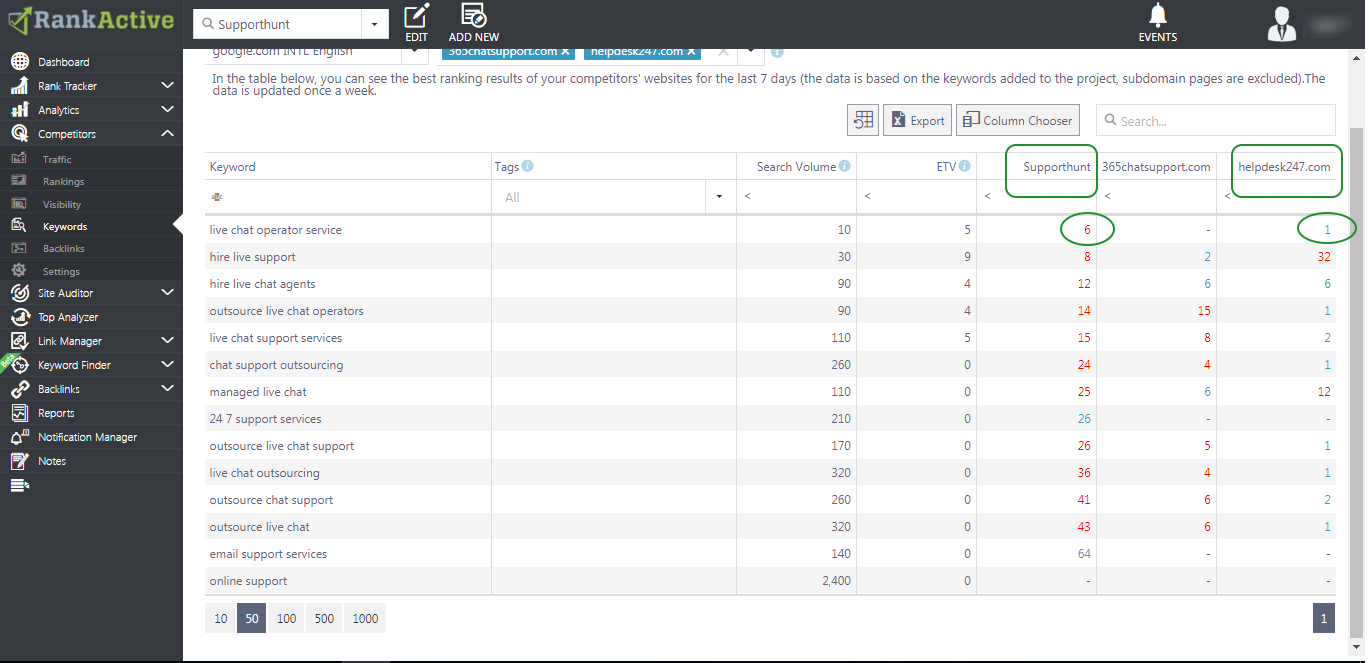This screenshot has height=663, width=1369.
Task: Select page 1 in pagination
Action: (1324, 618)
